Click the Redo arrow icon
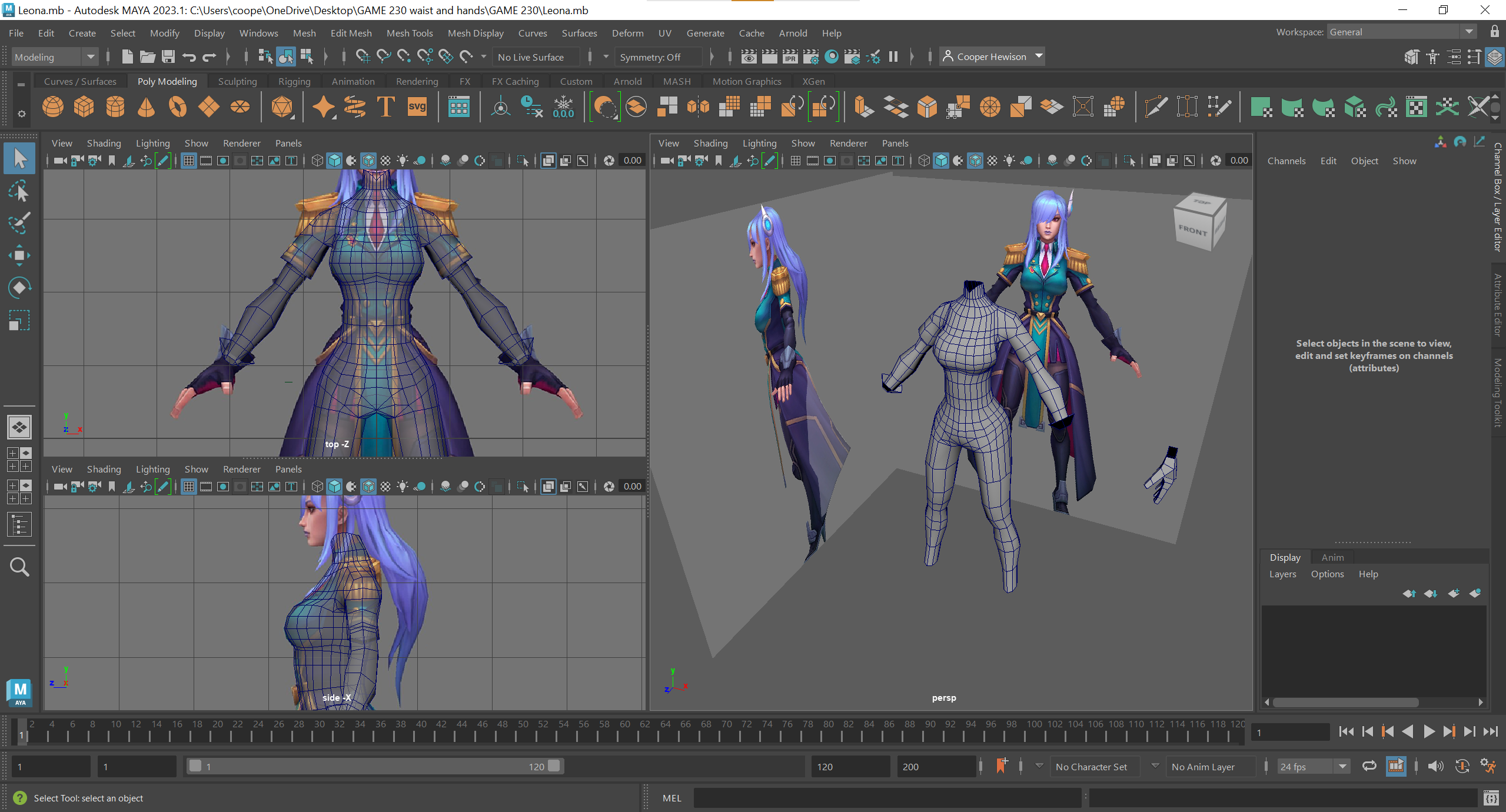Screen dimensions: 1506x812 pos(210,57)
